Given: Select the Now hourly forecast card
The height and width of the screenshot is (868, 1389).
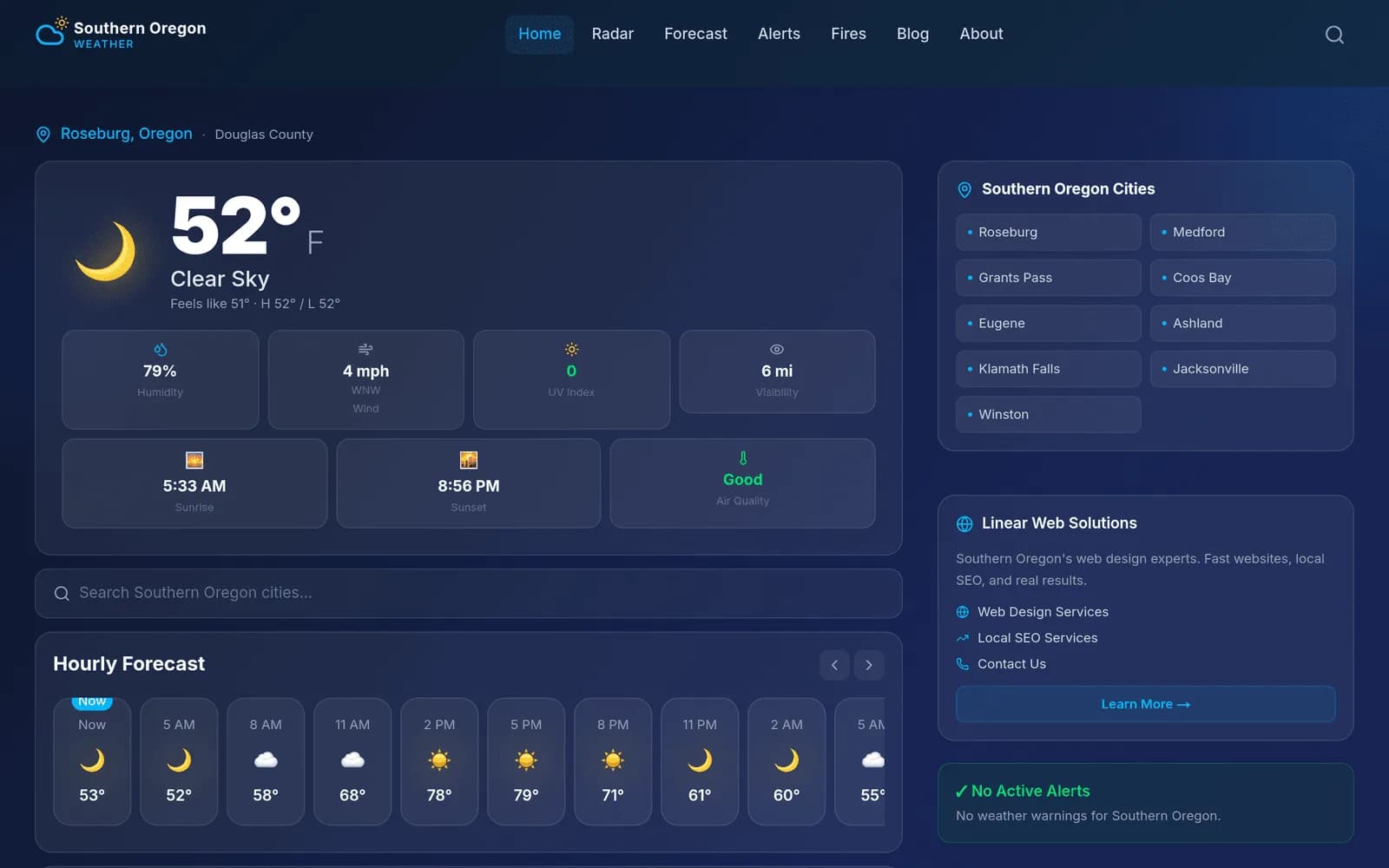Looking at the screenshot, I should [92, 761].
